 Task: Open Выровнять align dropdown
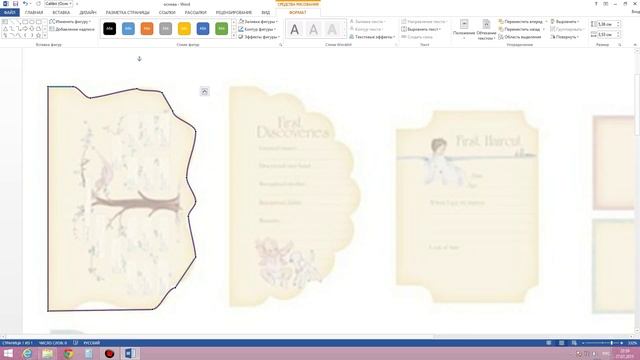pyautogui.click(x=565, y=21)
